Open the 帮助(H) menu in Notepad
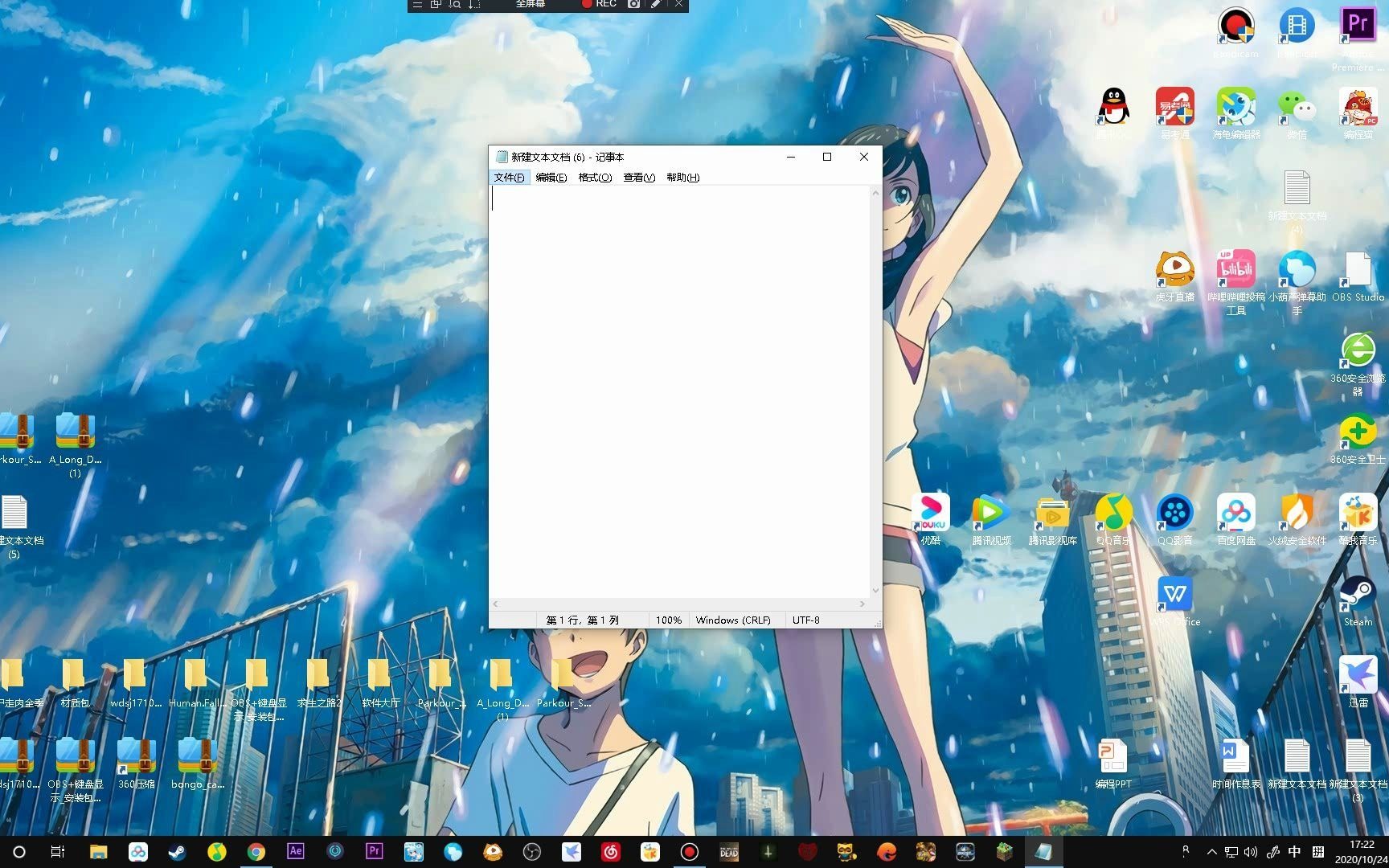Image resolution: width=1389 pixels, height=868 pixels. coord(683,178)
